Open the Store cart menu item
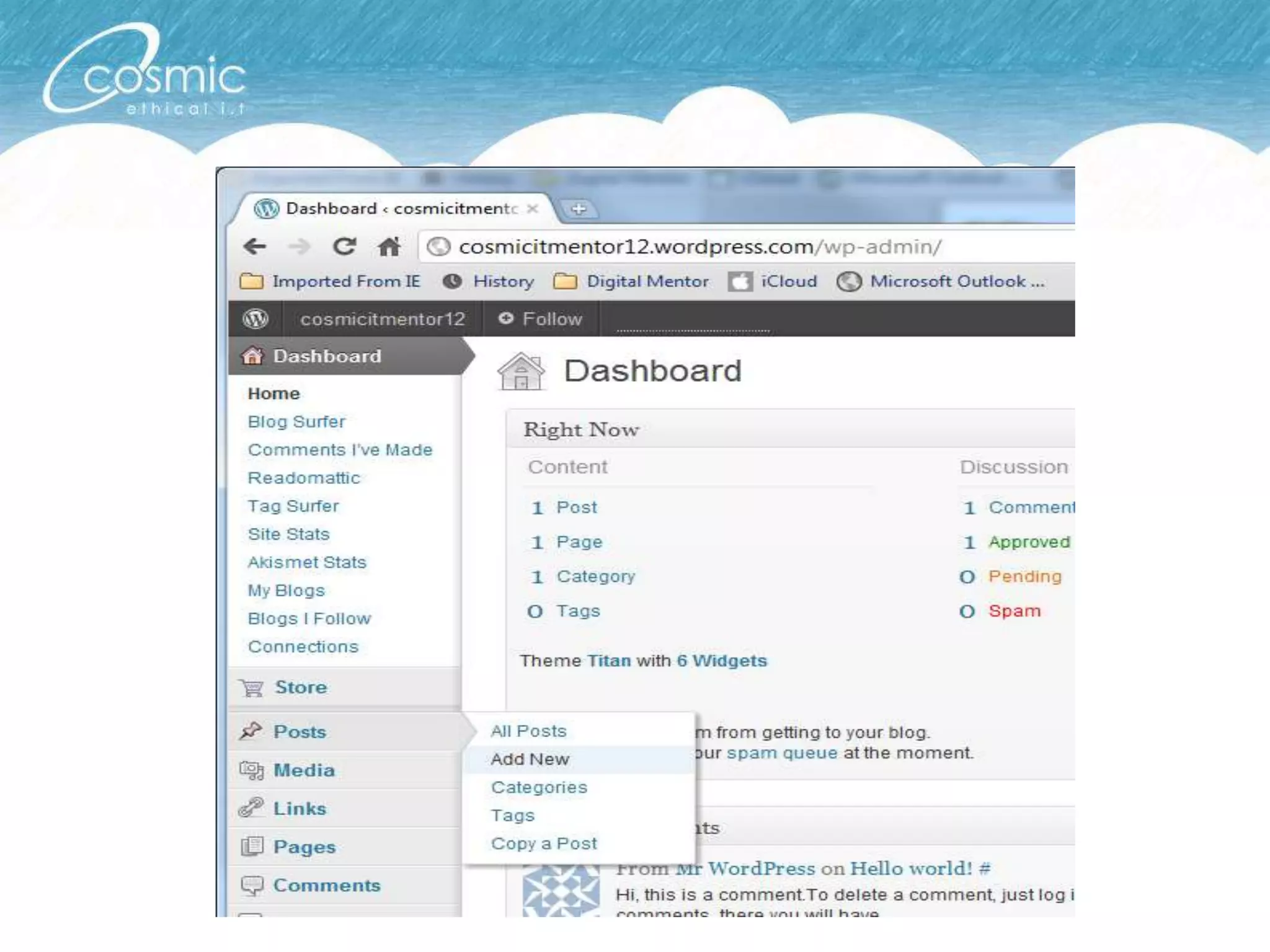Viewport: 1270px width, 952px height. pyautogui.click(x=300, y=687)
